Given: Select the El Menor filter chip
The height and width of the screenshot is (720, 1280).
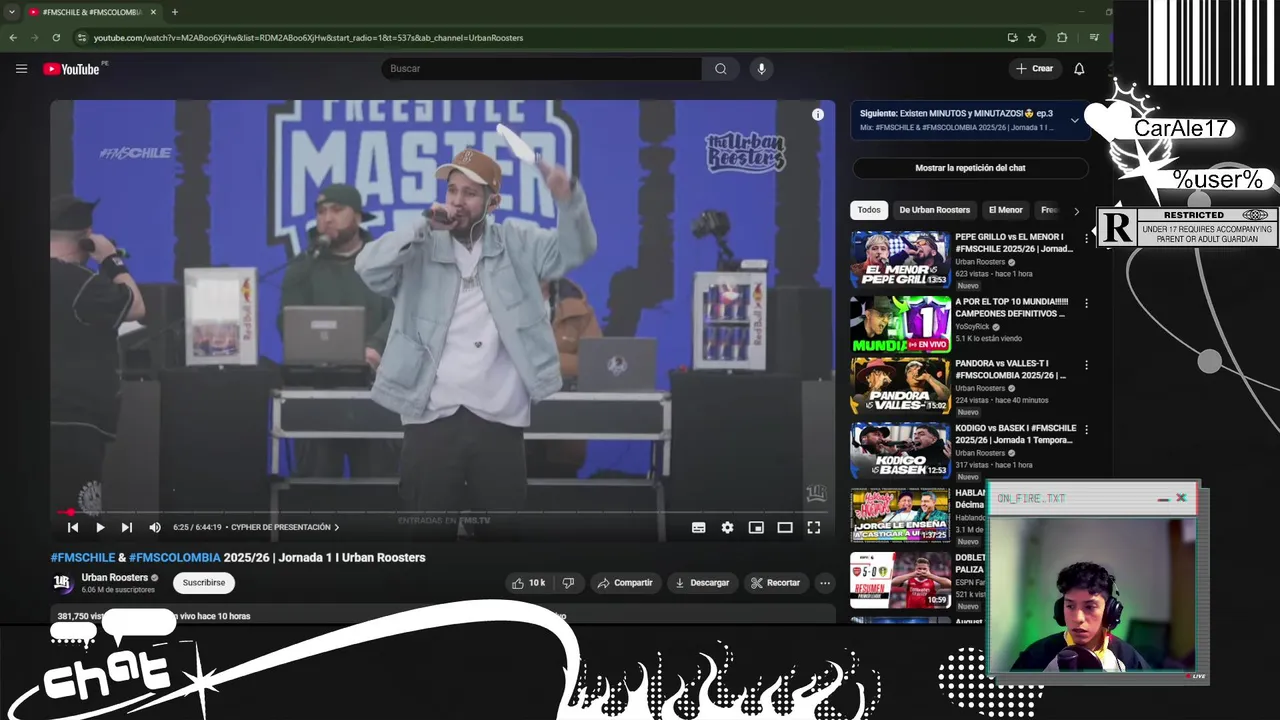Looking at the screenshot, I should click(1005, 210).
